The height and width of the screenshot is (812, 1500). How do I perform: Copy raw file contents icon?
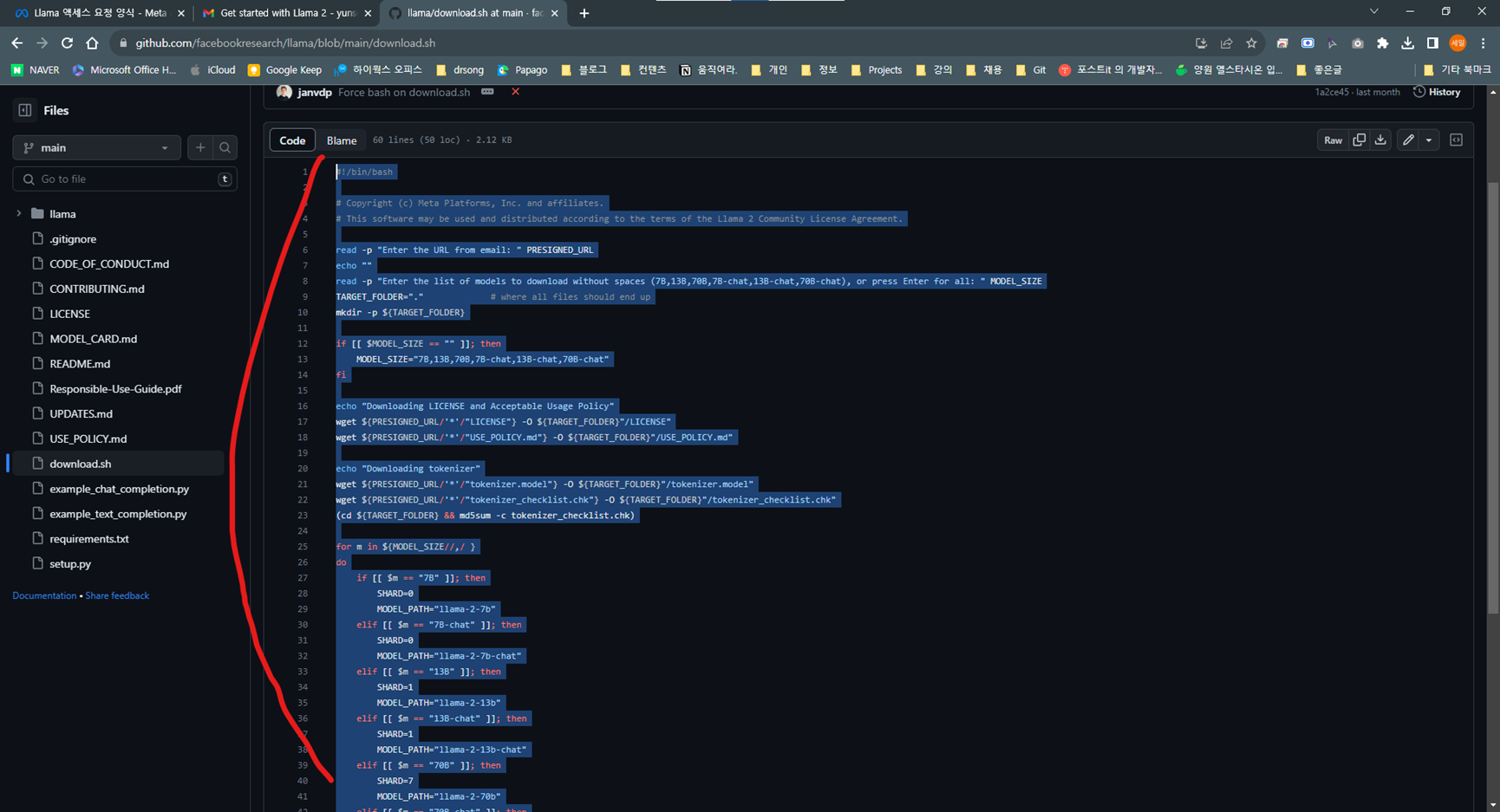[x=1359, y=140]
